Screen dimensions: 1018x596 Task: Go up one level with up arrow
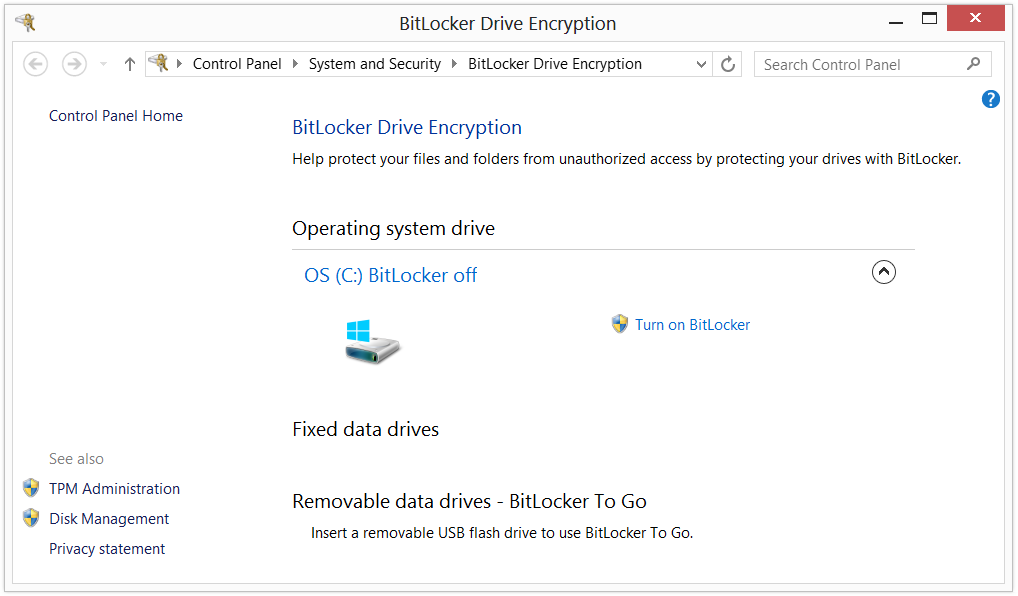130,64
